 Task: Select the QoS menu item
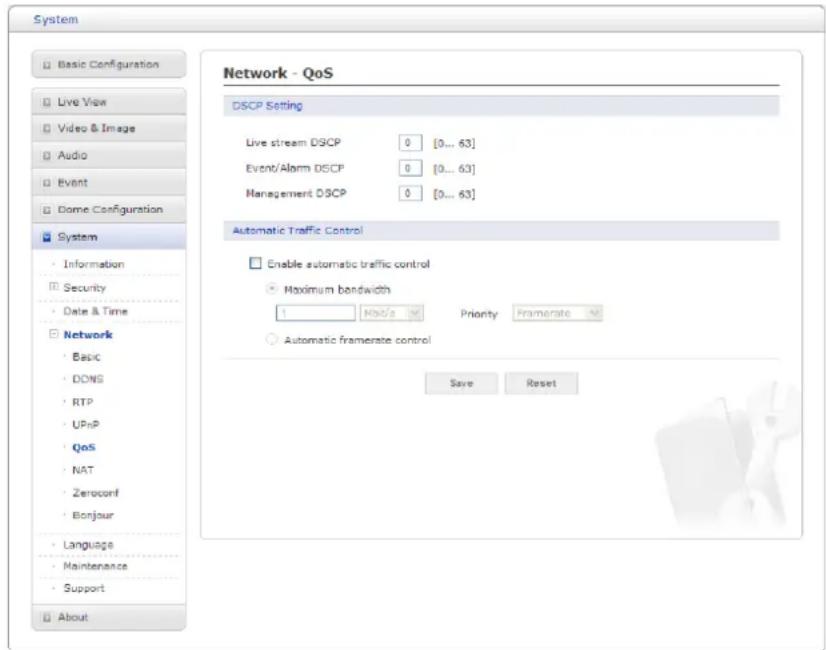(x=84, y=448)
